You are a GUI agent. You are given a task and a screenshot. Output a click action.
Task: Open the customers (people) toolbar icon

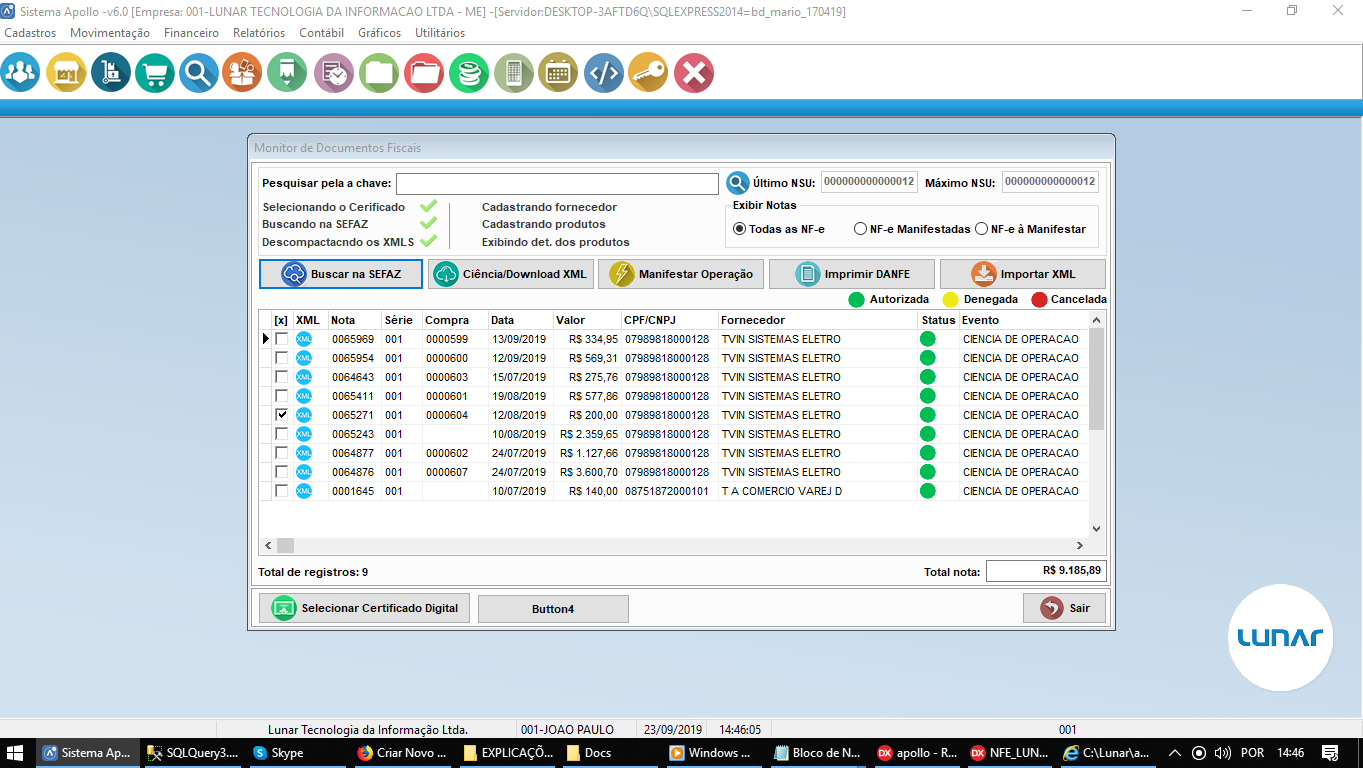coord(20,73)
